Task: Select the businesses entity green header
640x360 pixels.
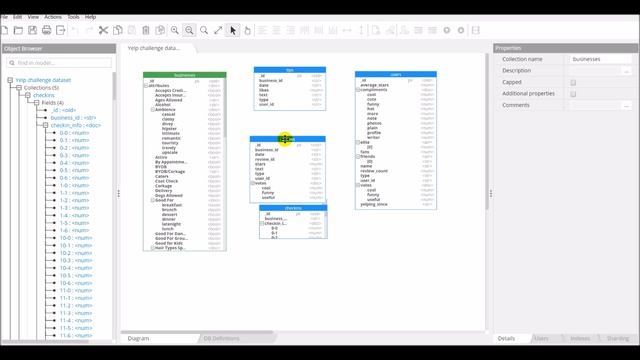Action: 184,75
